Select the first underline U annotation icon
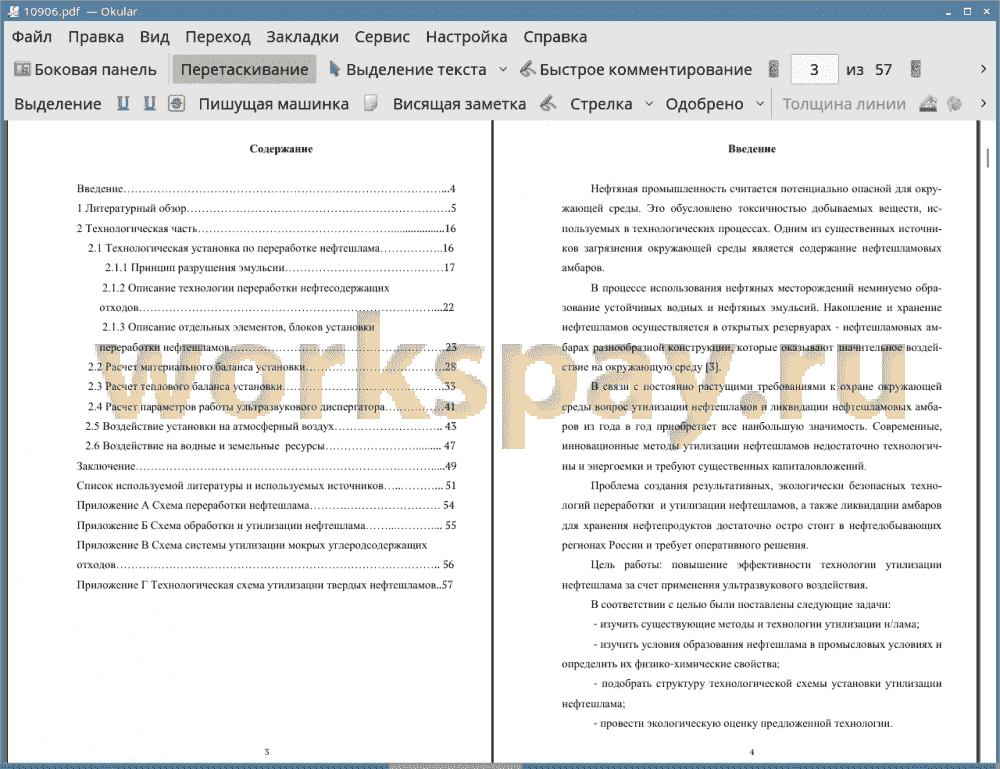 123,103
